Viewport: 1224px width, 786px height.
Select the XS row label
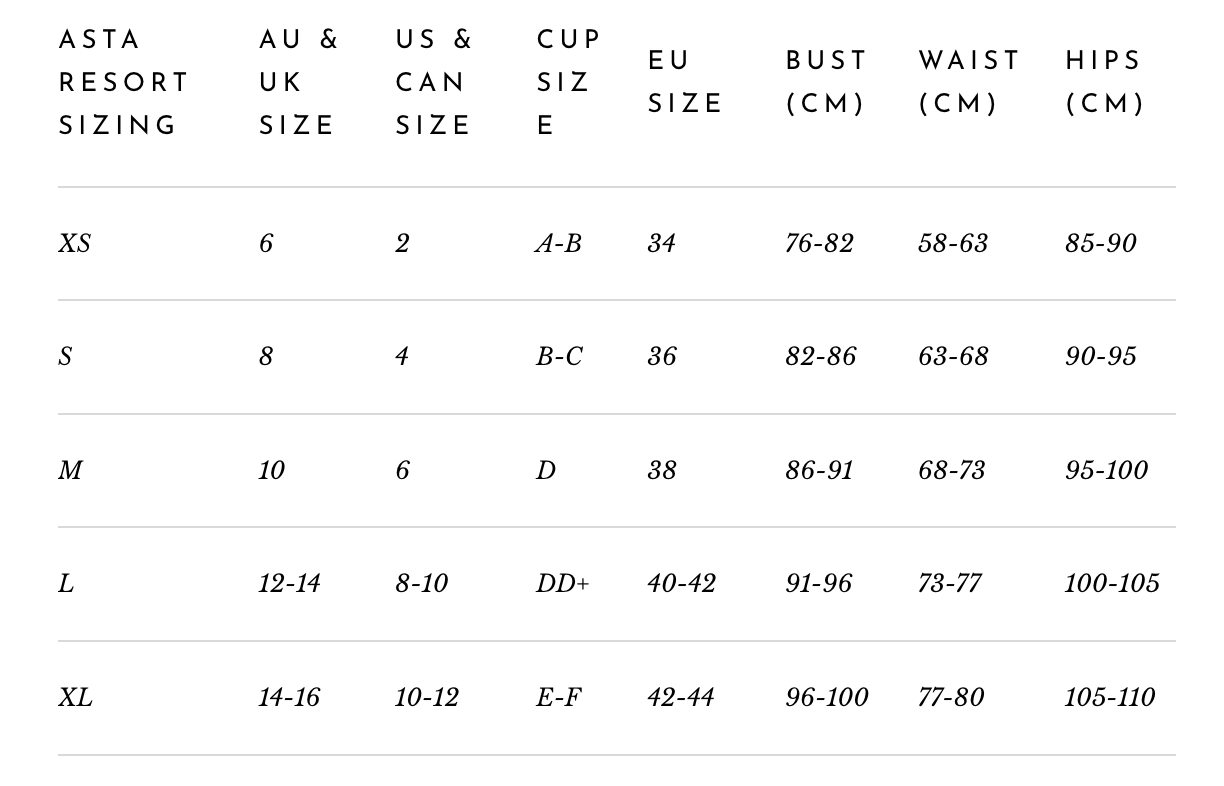74,243
